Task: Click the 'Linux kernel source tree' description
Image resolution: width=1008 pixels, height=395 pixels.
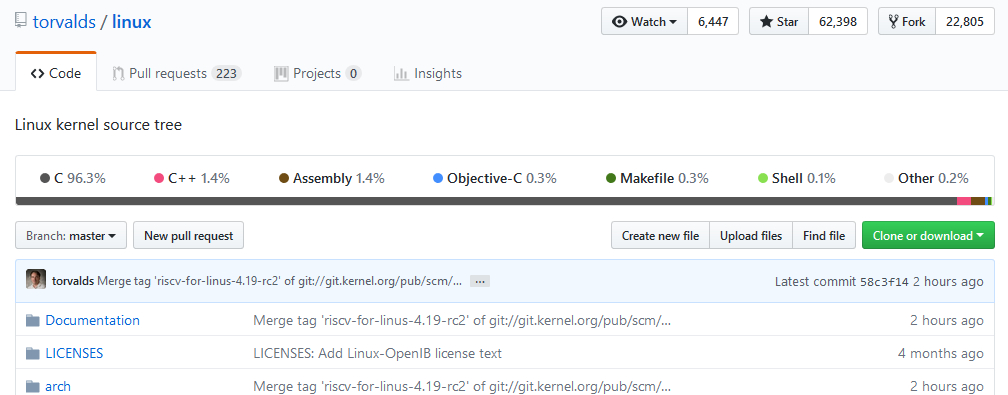Action: (x=98, y=125)
